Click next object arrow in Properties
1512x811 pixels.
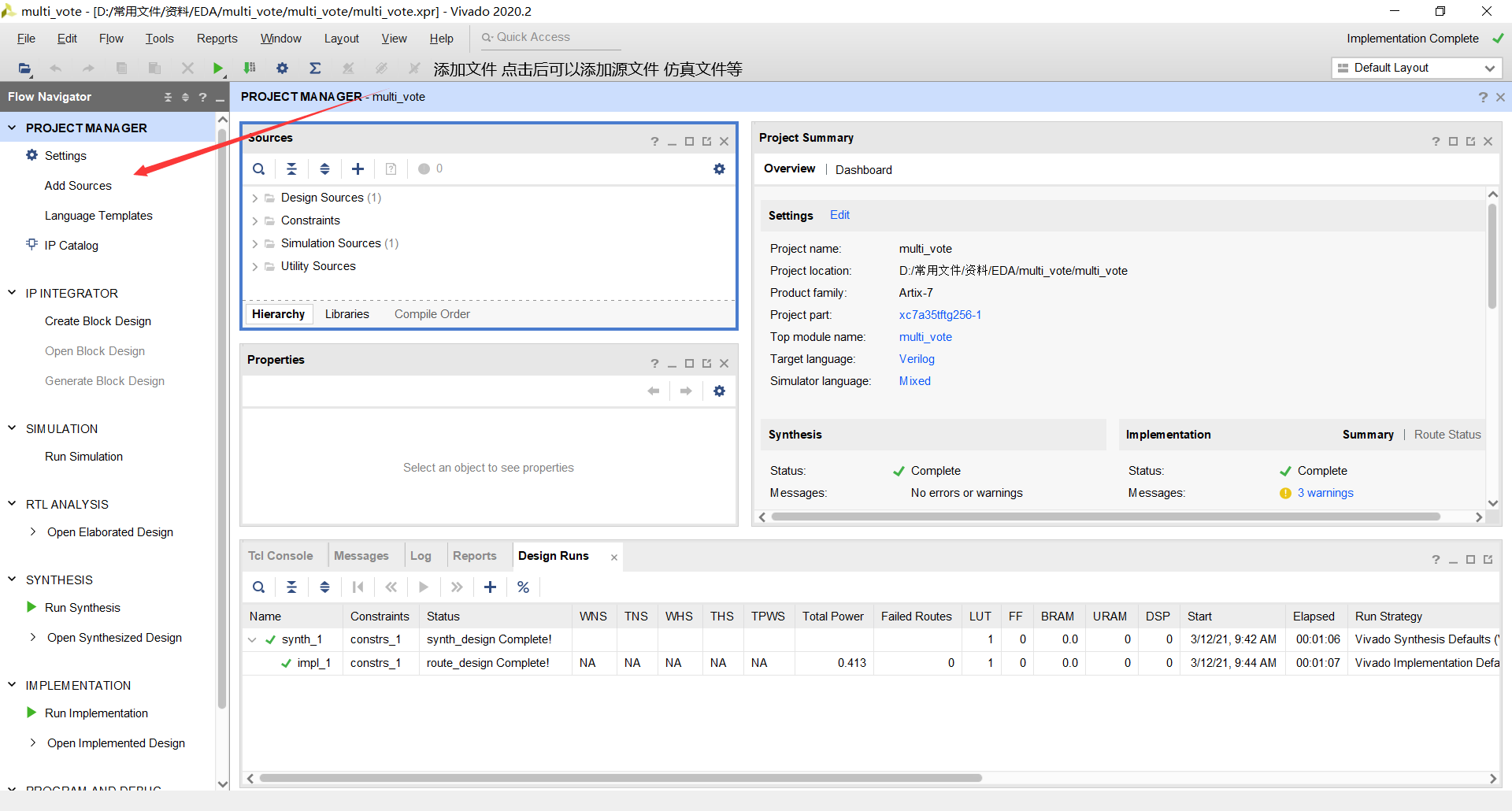(x=686, y=391)
